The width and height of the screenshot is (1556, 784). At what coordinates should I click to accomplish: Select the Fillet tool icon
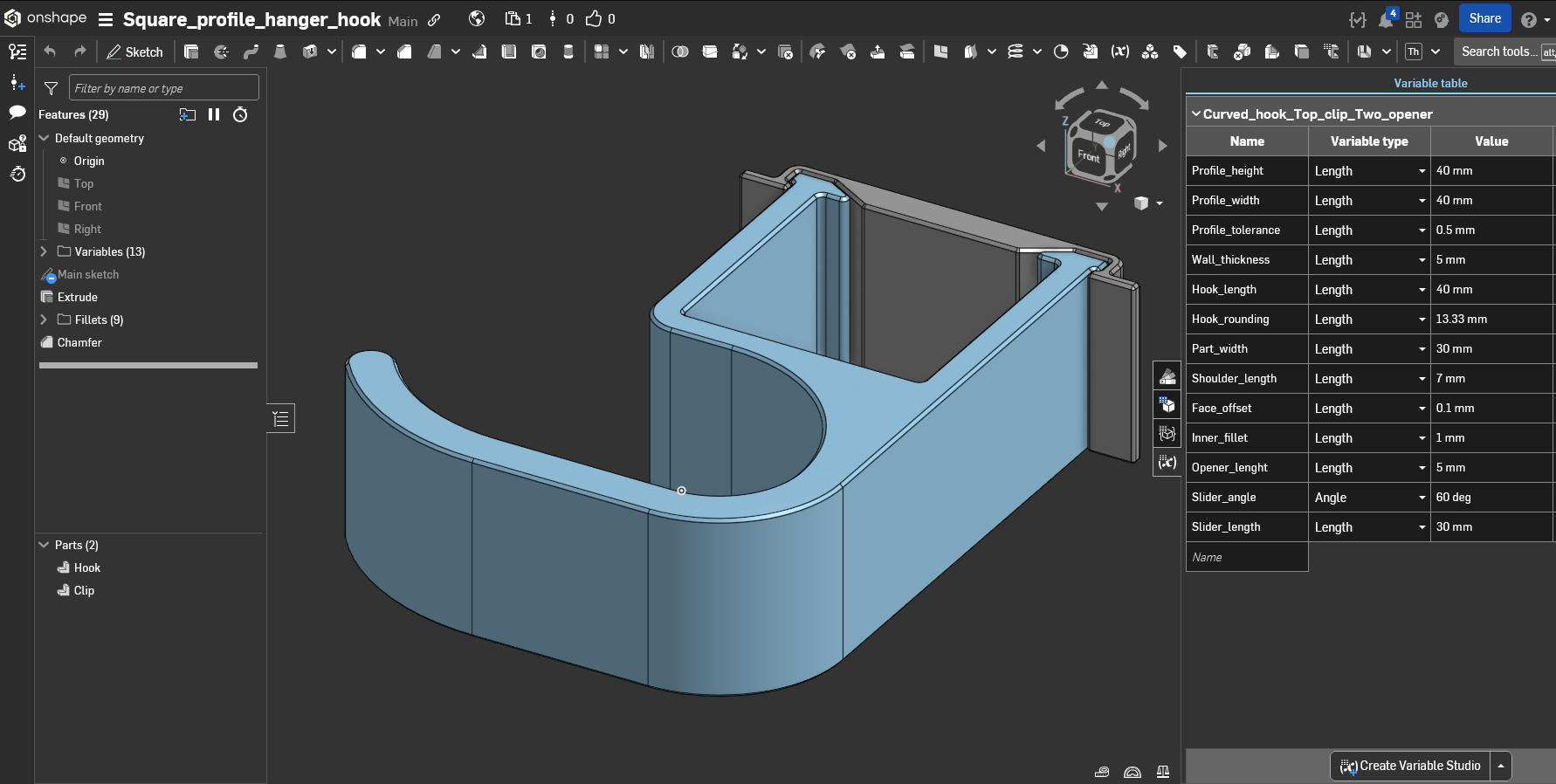359,52
